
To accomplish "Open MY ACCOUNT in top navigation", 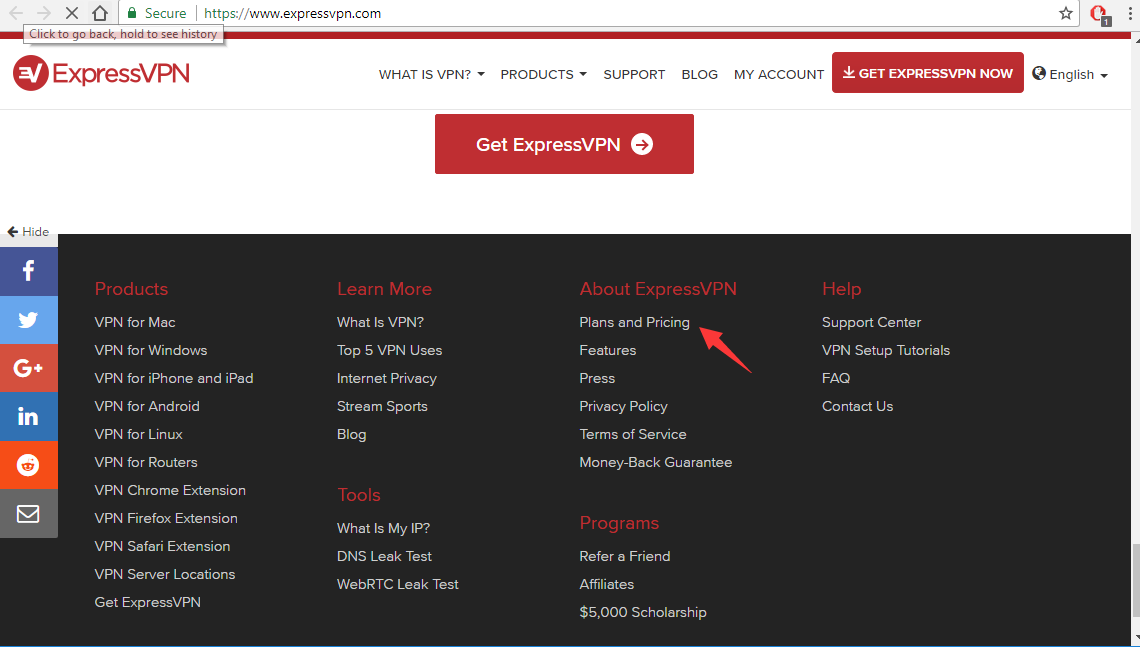I will [x=779, y=74].
